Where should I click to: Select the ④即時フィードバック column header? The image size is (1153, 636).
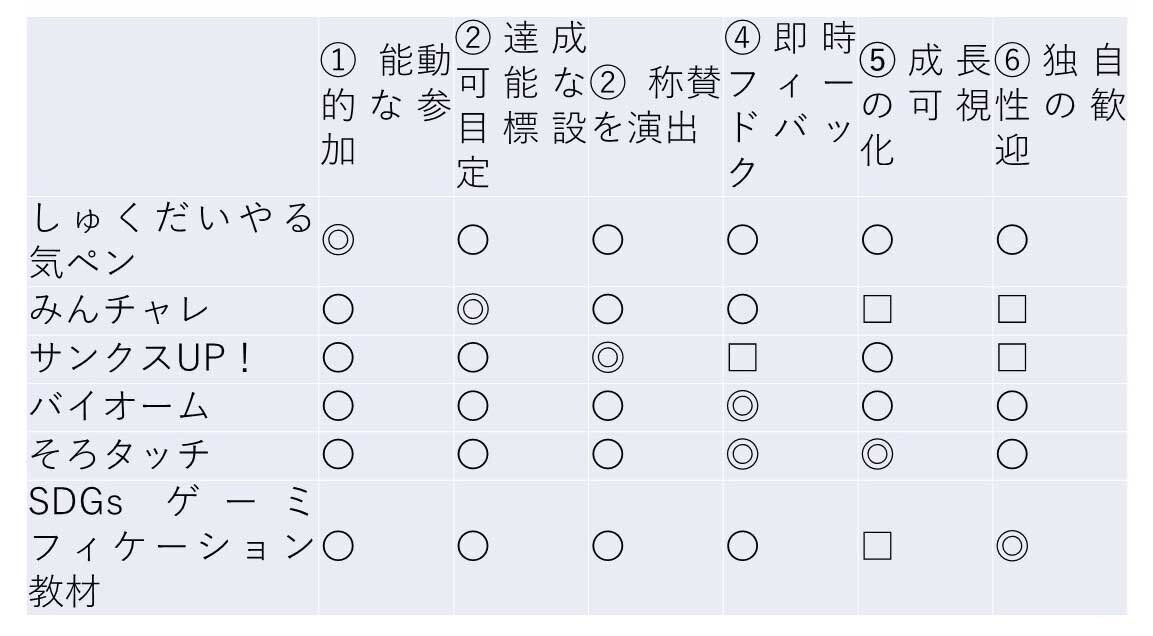pyautogui.click(x=790, y=106)
